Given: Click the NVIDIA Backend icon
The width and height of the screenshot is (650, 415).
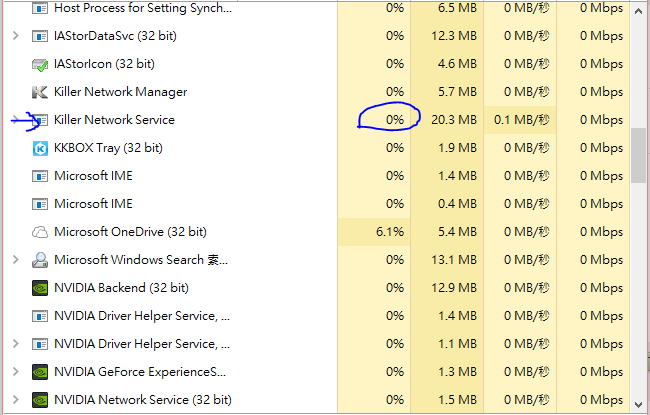Looking at the screenshot, I should click(x=40, y=288).
